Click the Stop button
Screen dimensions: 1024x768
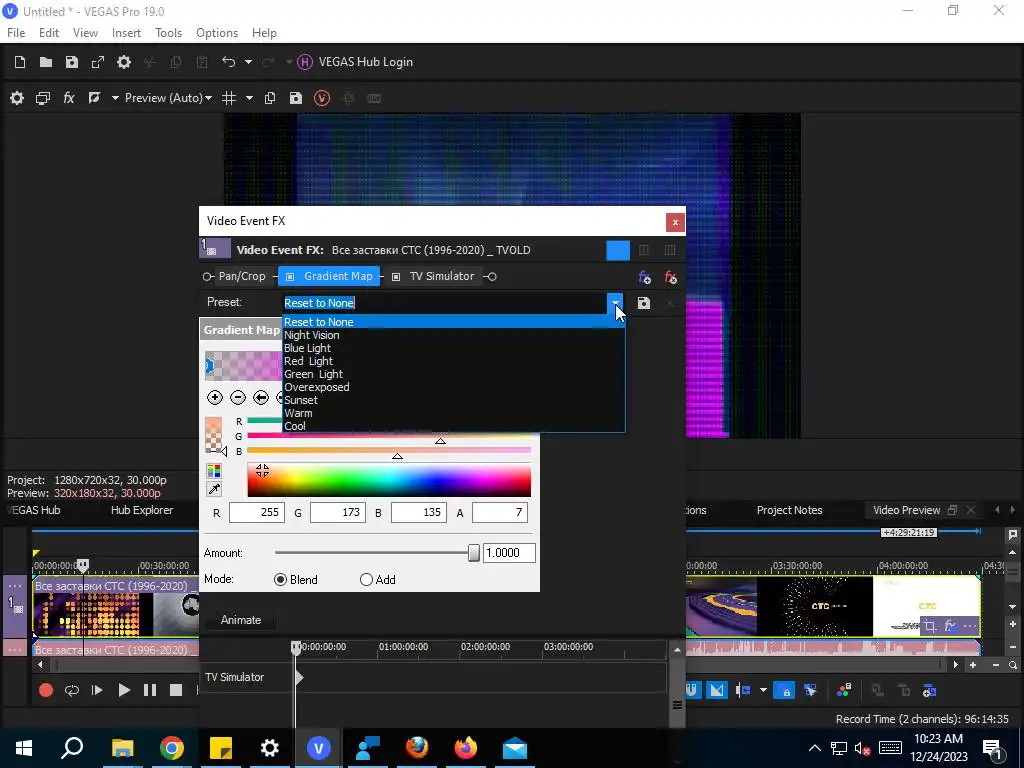[176, 690]
